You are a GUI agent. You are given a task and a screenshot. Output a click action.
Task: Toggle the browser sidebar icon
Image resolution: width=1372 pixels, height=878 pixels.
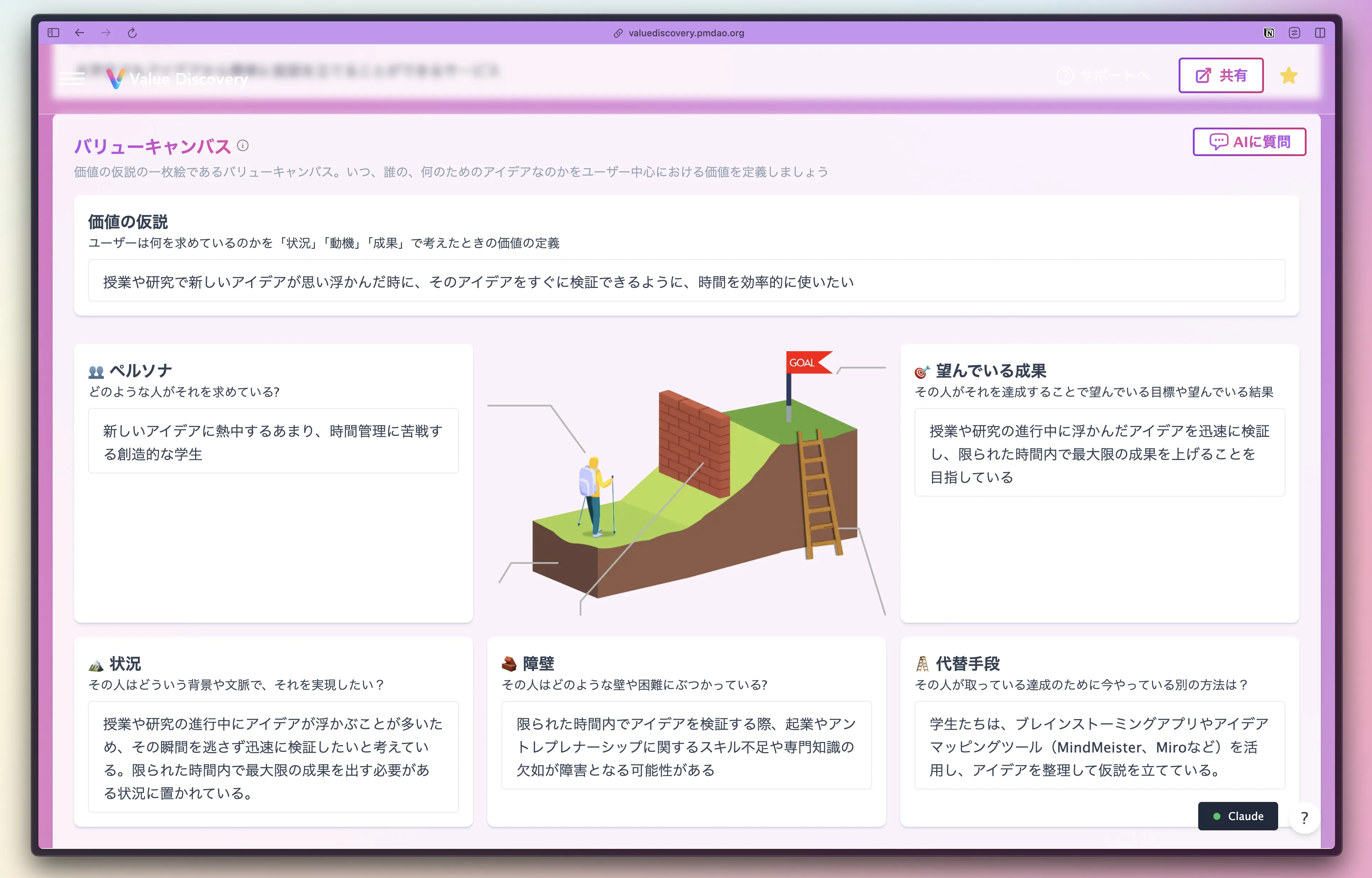click(54, 33)
